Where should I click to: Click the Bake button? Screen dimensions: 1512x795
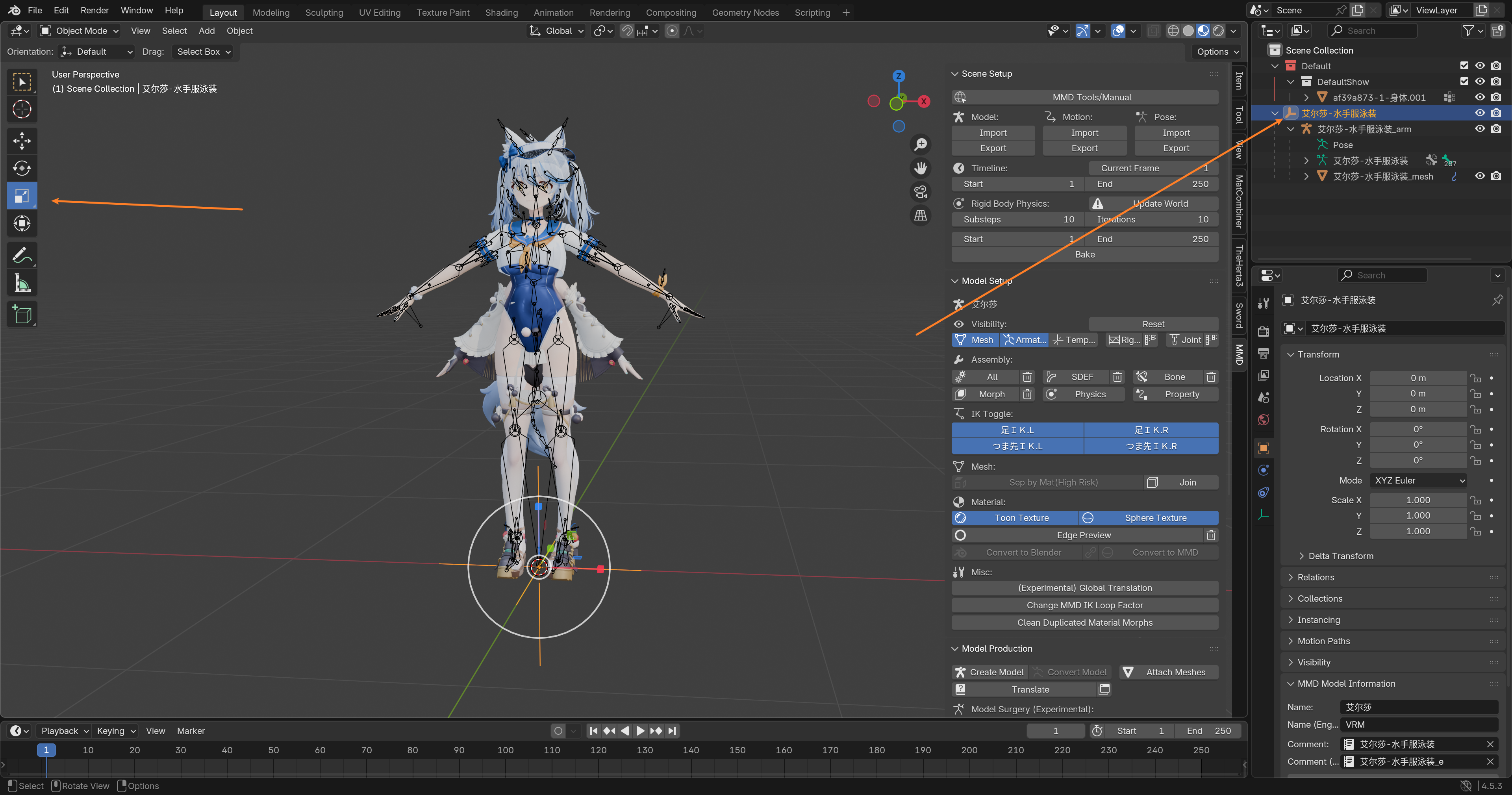pyautogui.click(x=1085, y=255)
